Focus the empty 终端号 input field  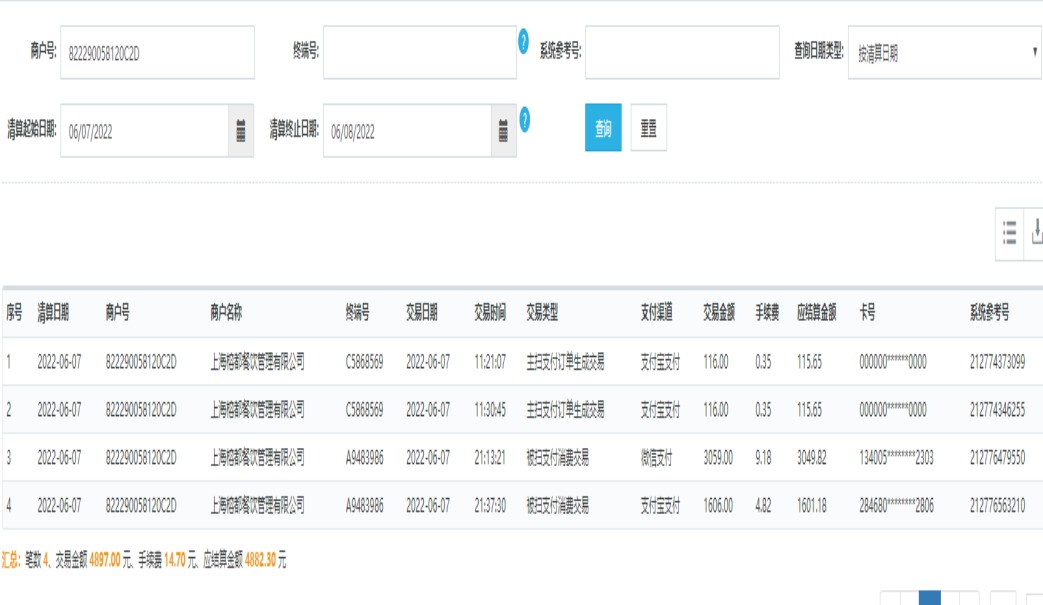(419, 53)
